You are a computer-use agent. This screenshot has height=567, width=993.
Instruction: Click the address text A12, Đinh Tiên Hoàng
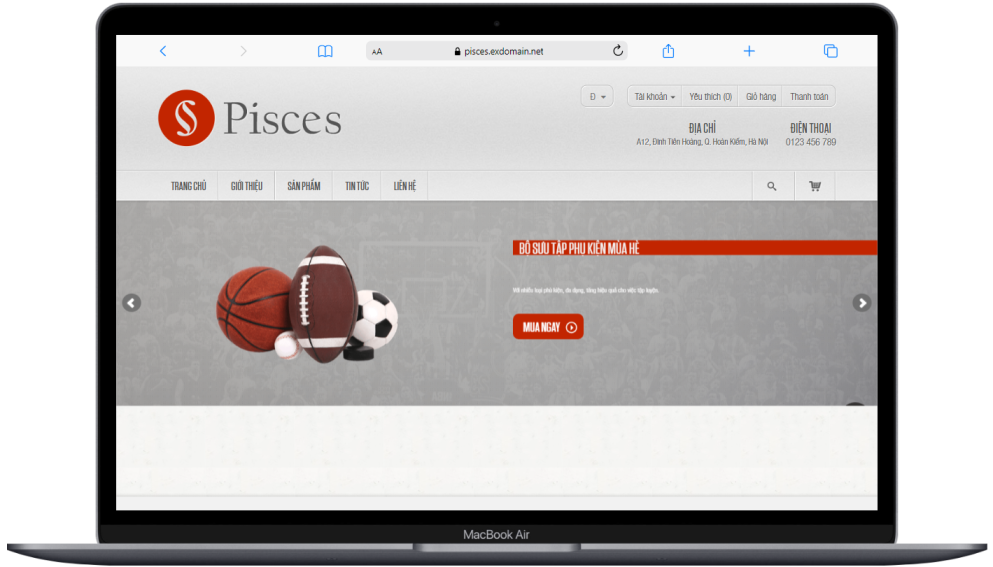pyautogui.click(x=702, y=142)
